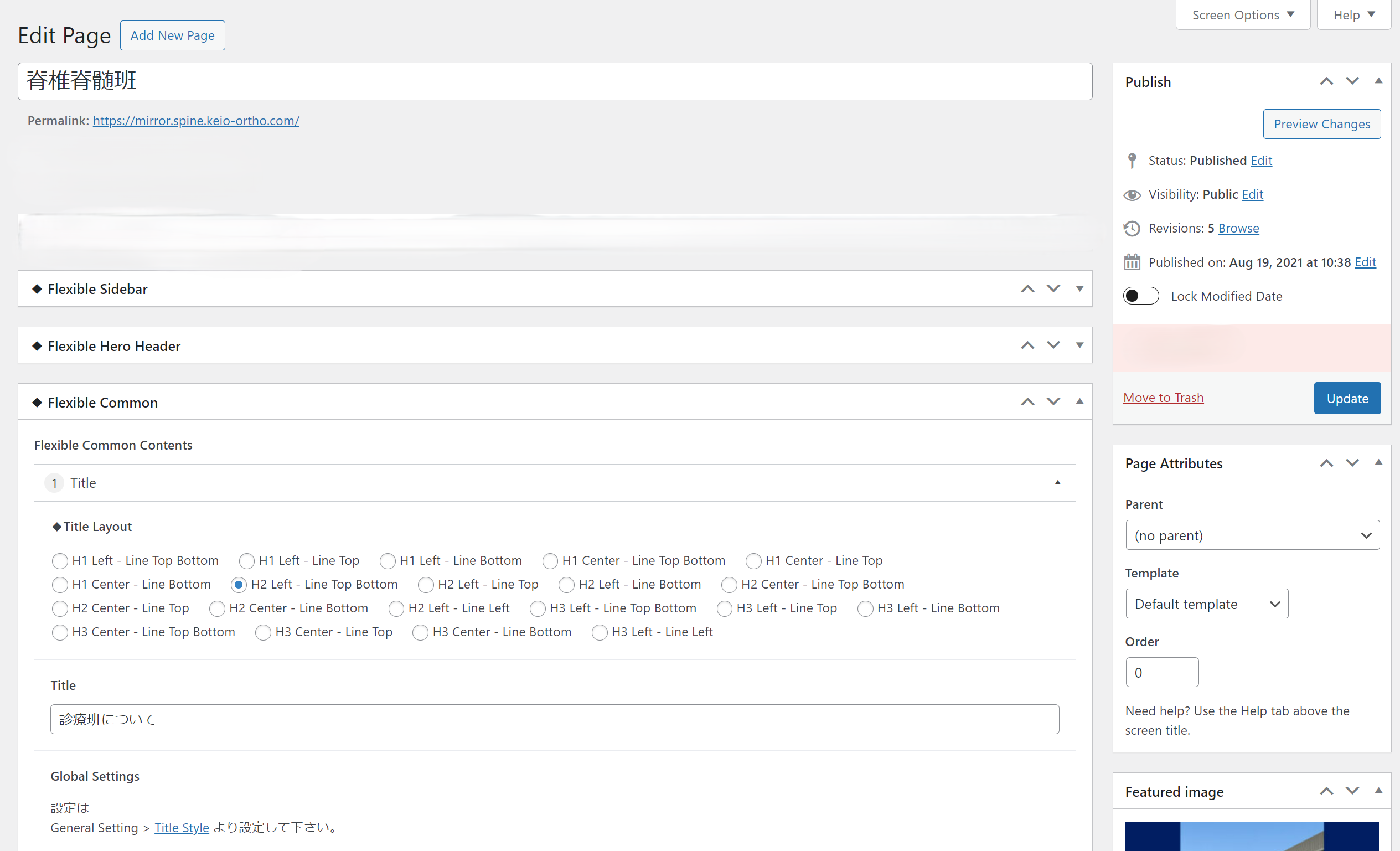
Task: Open the Parent page dropdown
Action: coord(1252,535)
